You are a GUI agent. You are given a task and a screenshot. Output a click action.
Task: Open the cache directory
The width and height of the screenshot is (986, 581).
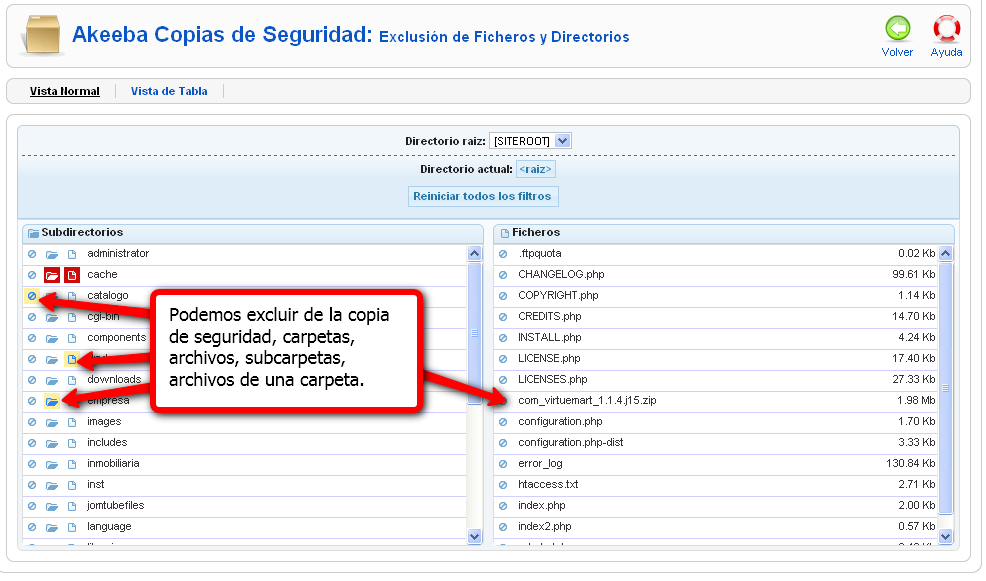(x=102, y=275)
